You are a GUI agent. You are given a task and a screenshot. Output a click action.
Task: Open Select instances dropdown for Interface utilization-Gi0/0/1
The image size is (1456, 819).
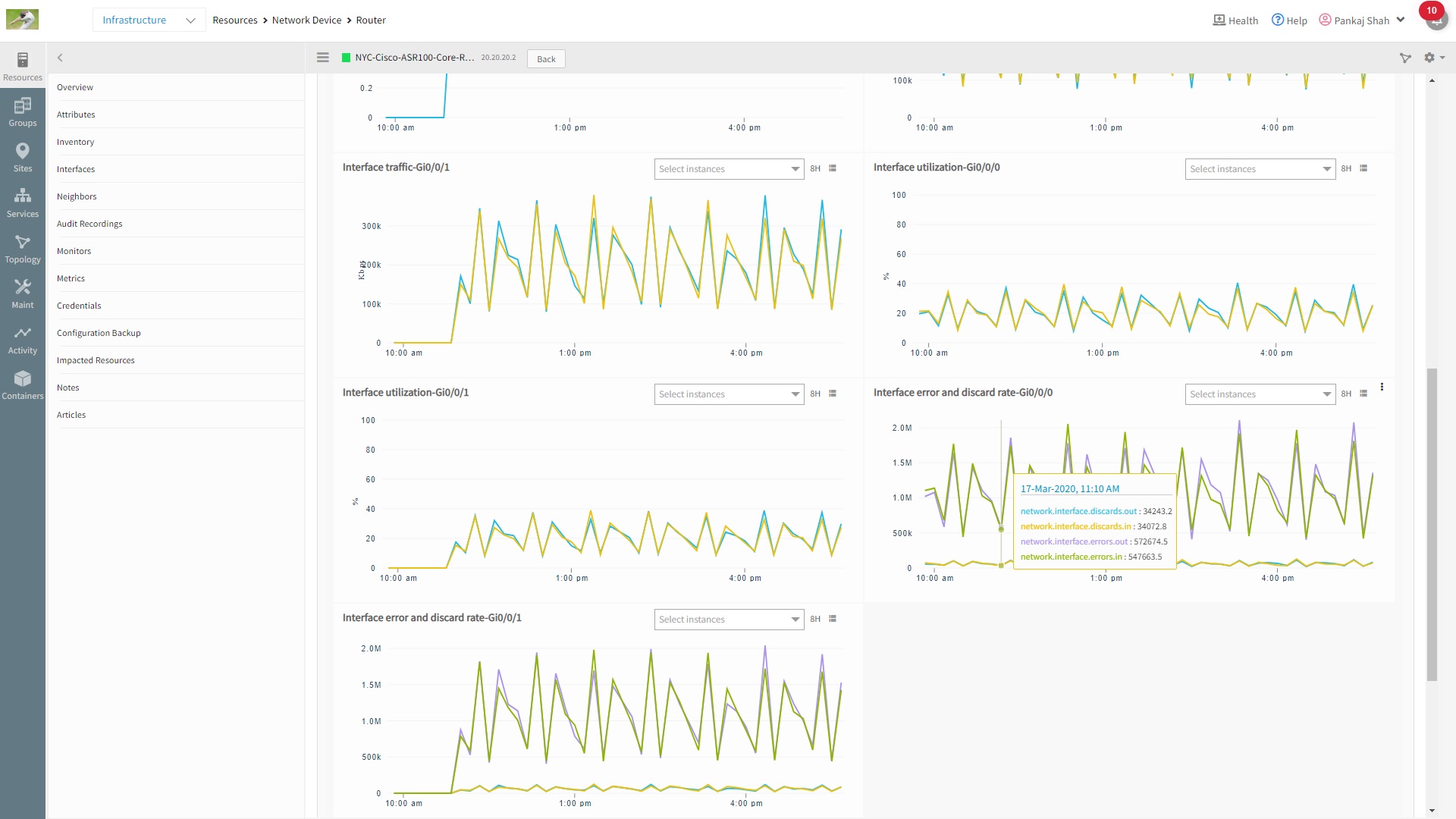[x=729, y=394]
